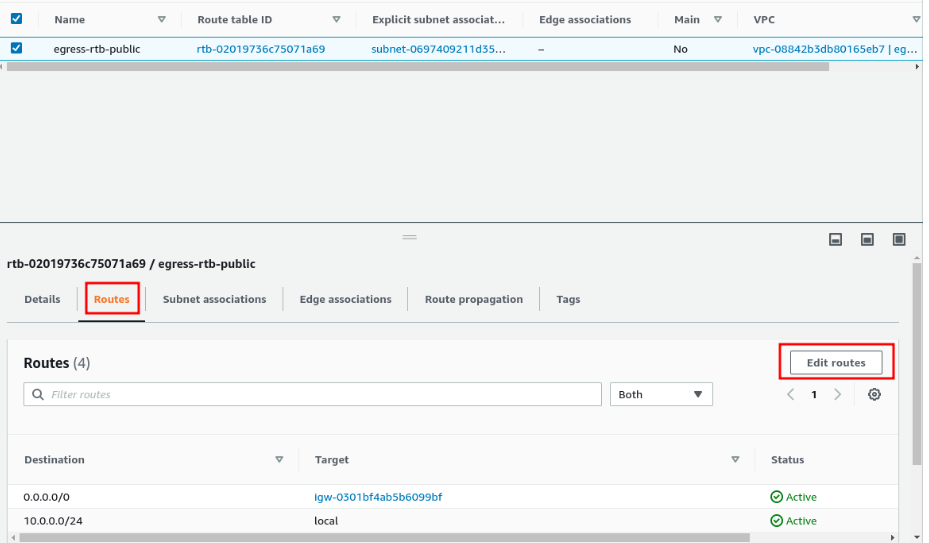
Task: Click Active status icon for 0.0.0.0/0 route
Action: click(x=776, y=497)
